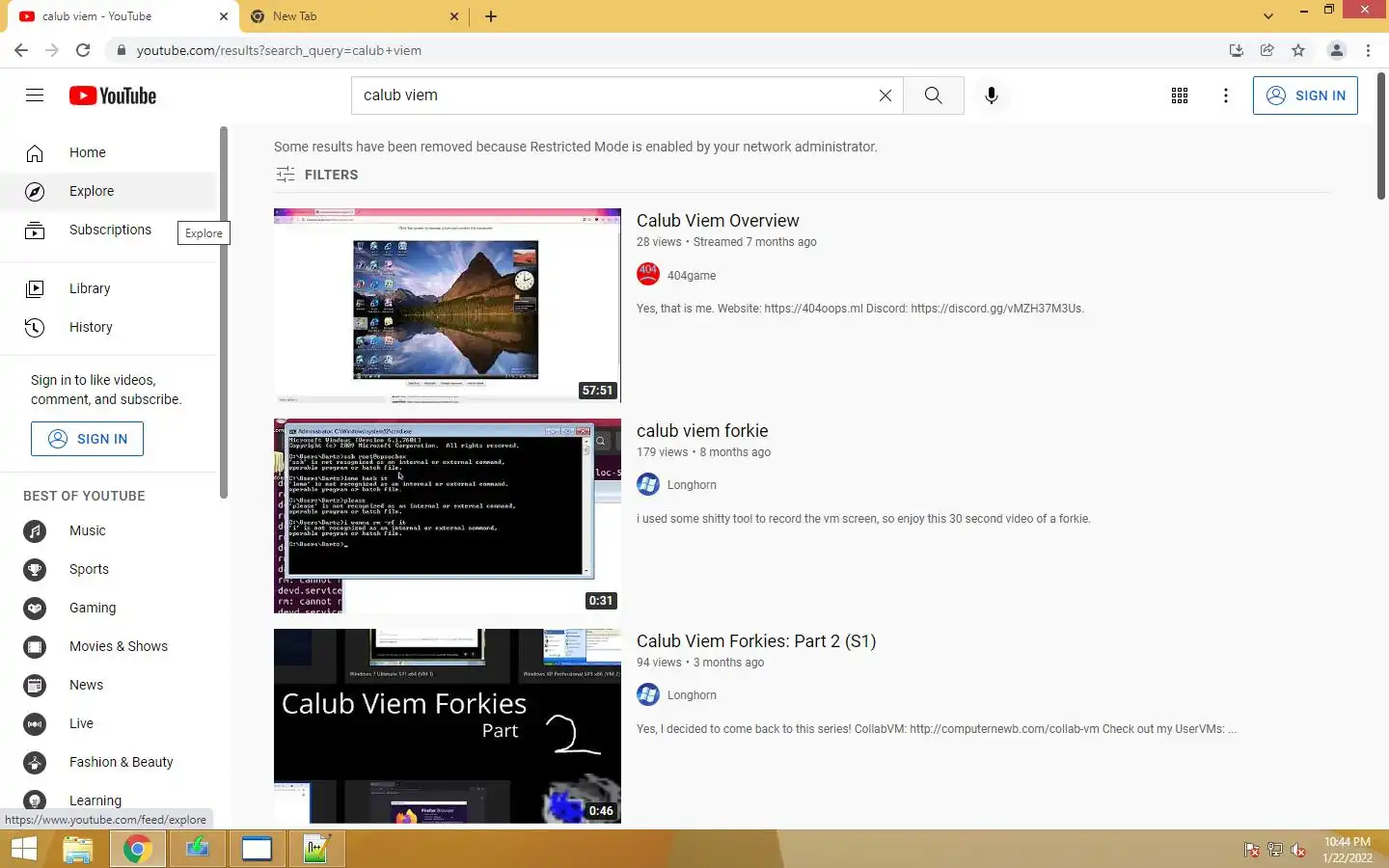This screenshot has height=868, width=1389.
Task: Open the 404game channel name link
Action: click(692, 276)
